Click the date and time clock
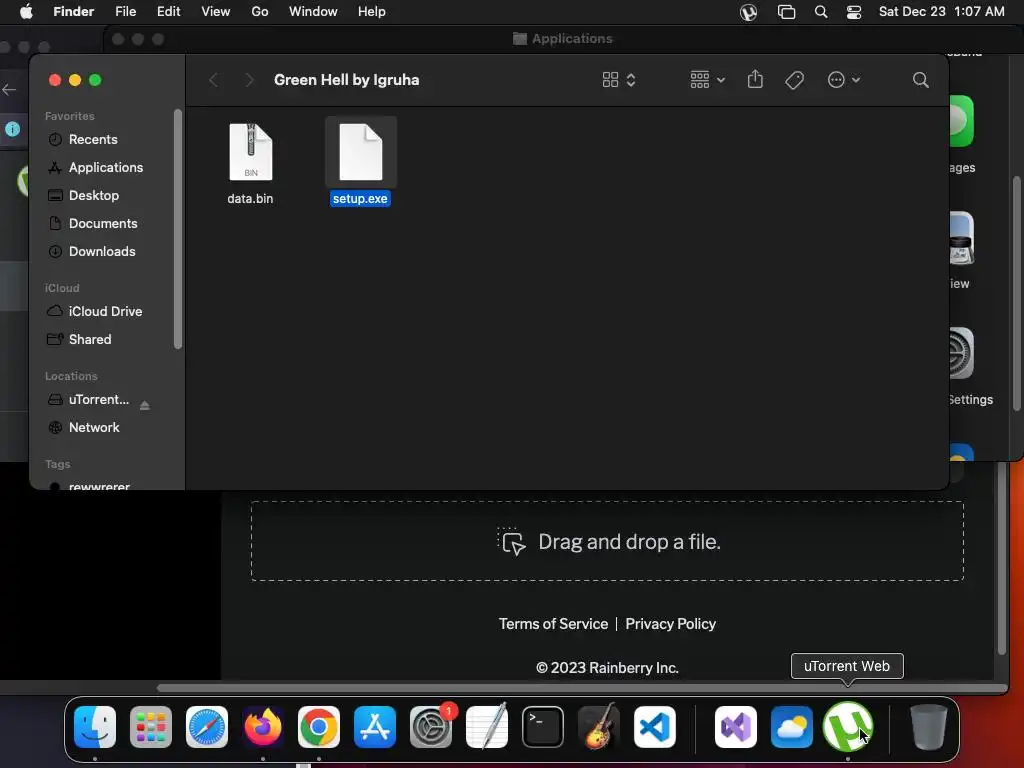 942,12
